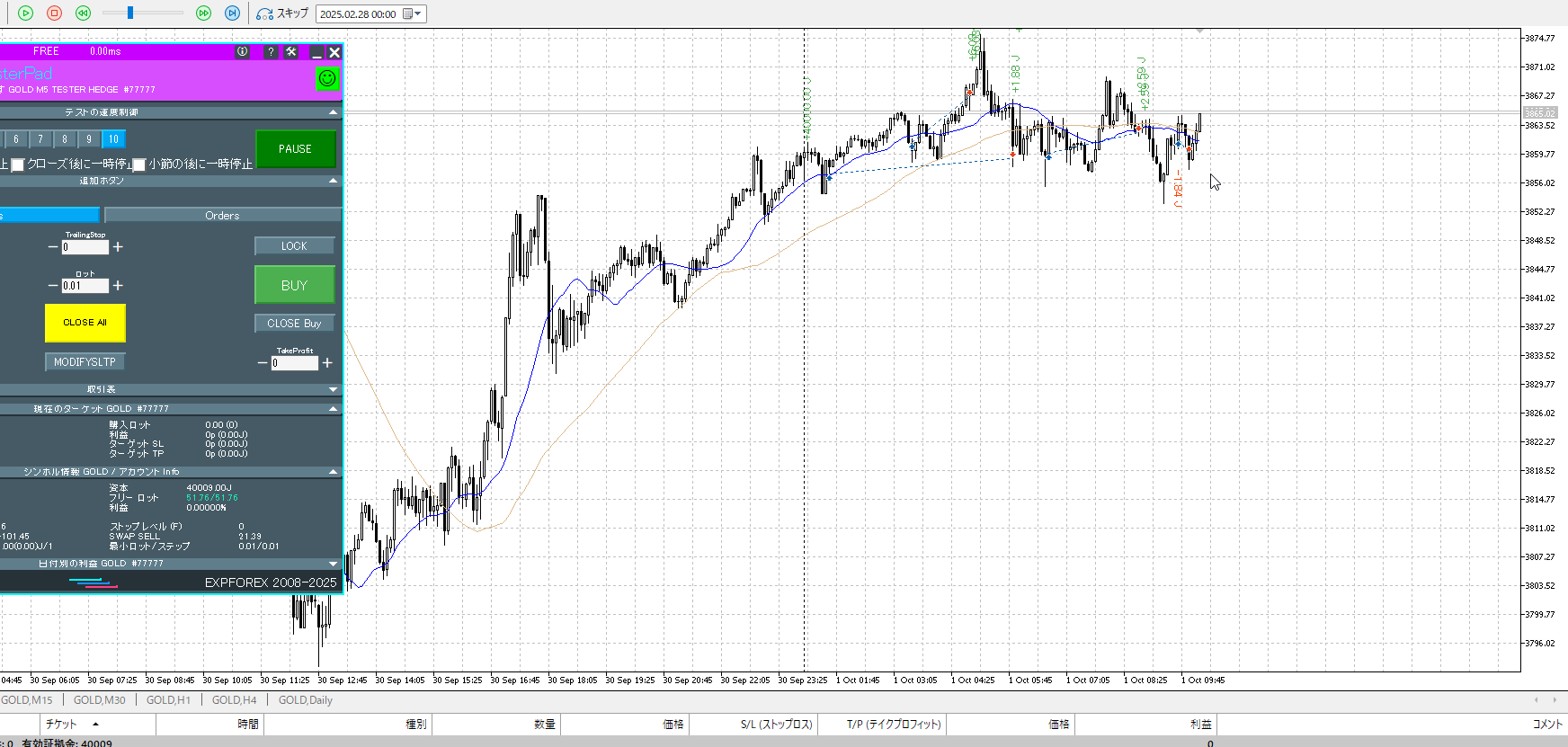
Task: Select speed level 10 button
Action: [x=113, y=139]
